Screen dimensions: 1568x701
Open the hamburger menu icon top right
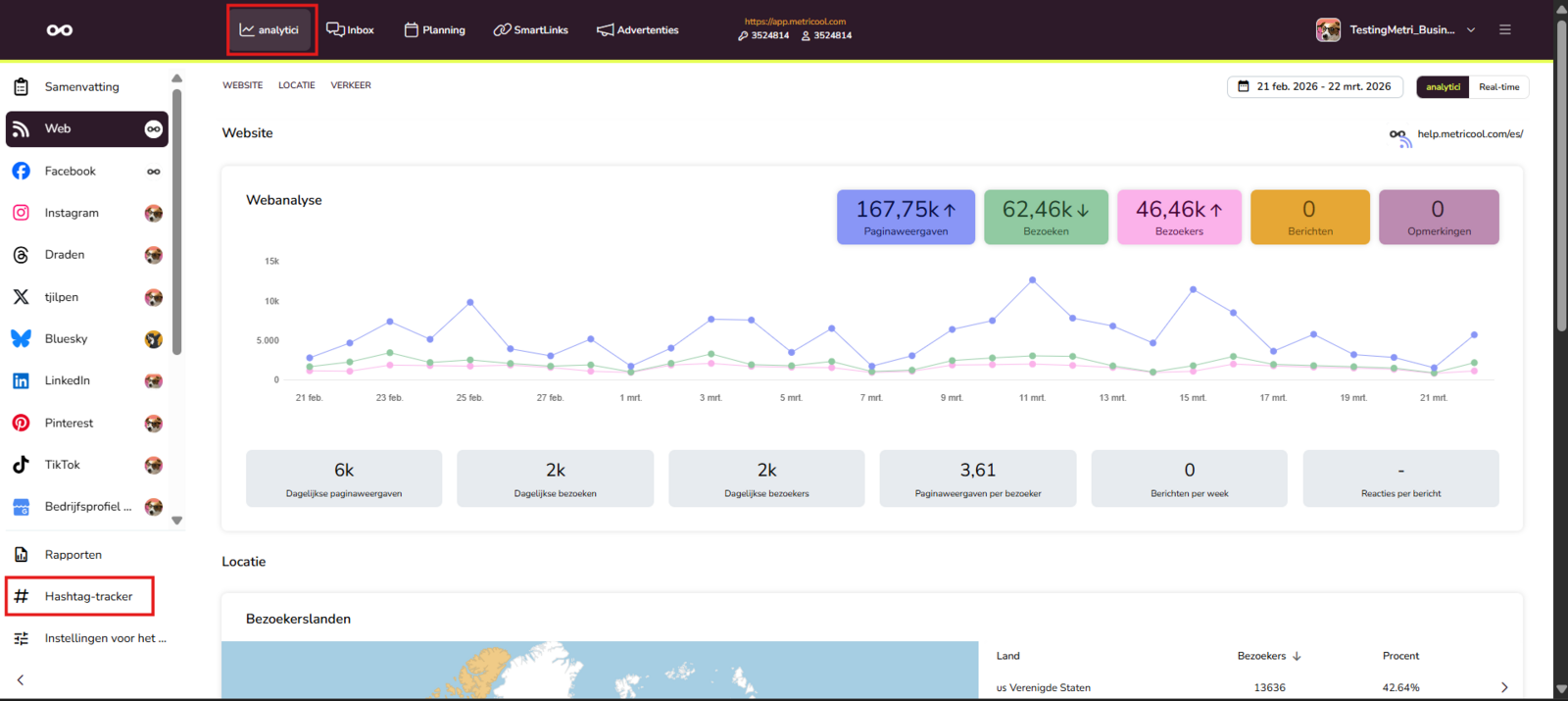click(x=1504, y=29)
